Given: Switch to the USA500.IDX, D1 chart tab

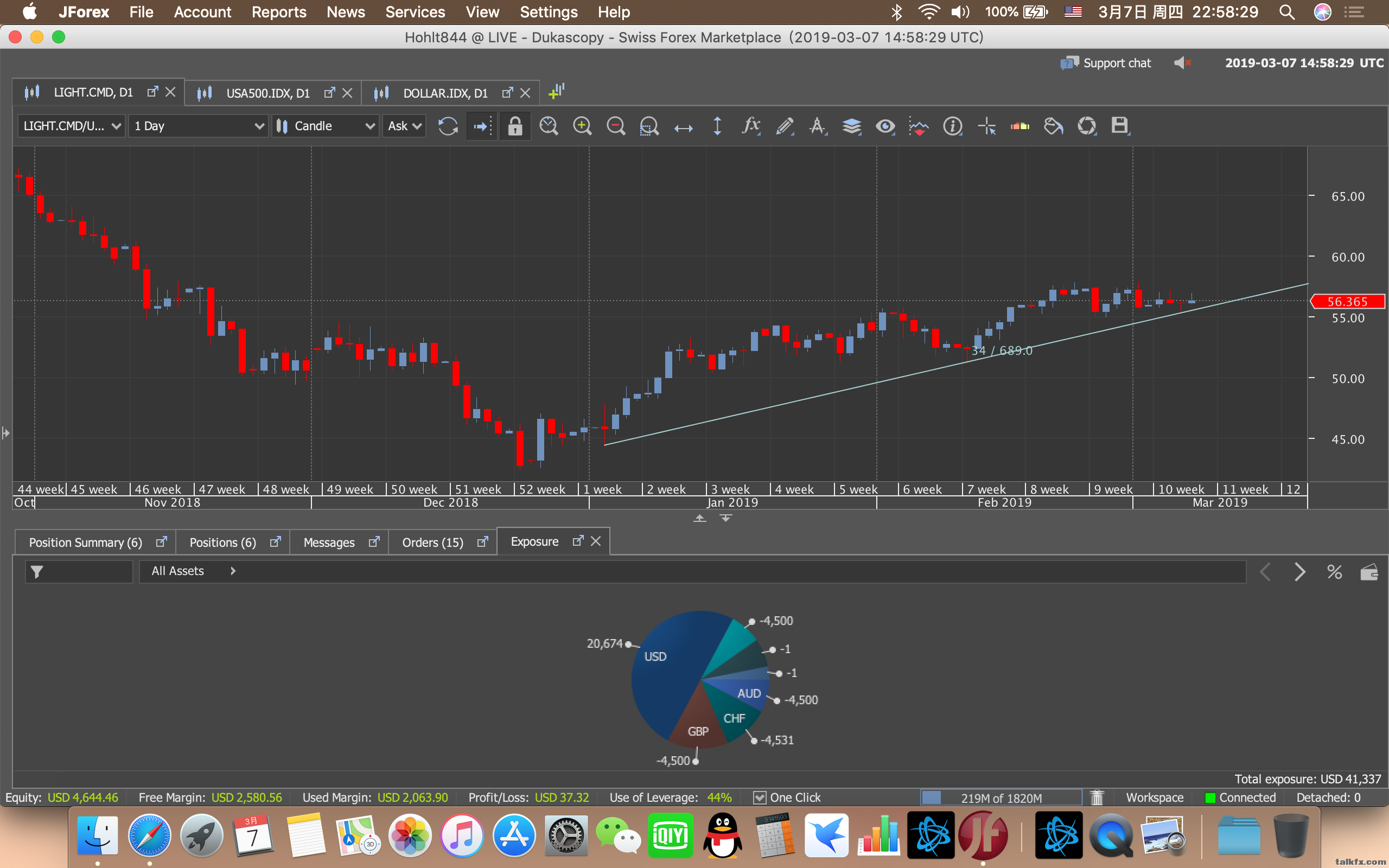Looking at the screenshot, I should pos(268,93).
